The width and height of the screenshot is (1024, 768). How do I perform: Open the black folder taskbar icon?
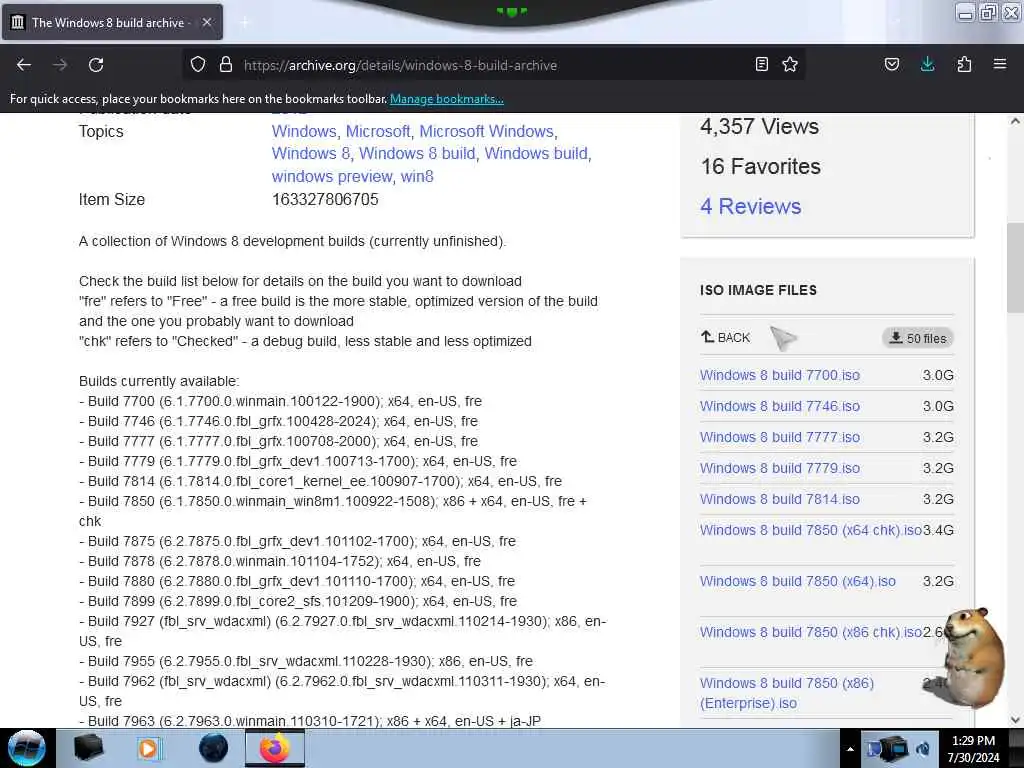(x=89, y=748)
